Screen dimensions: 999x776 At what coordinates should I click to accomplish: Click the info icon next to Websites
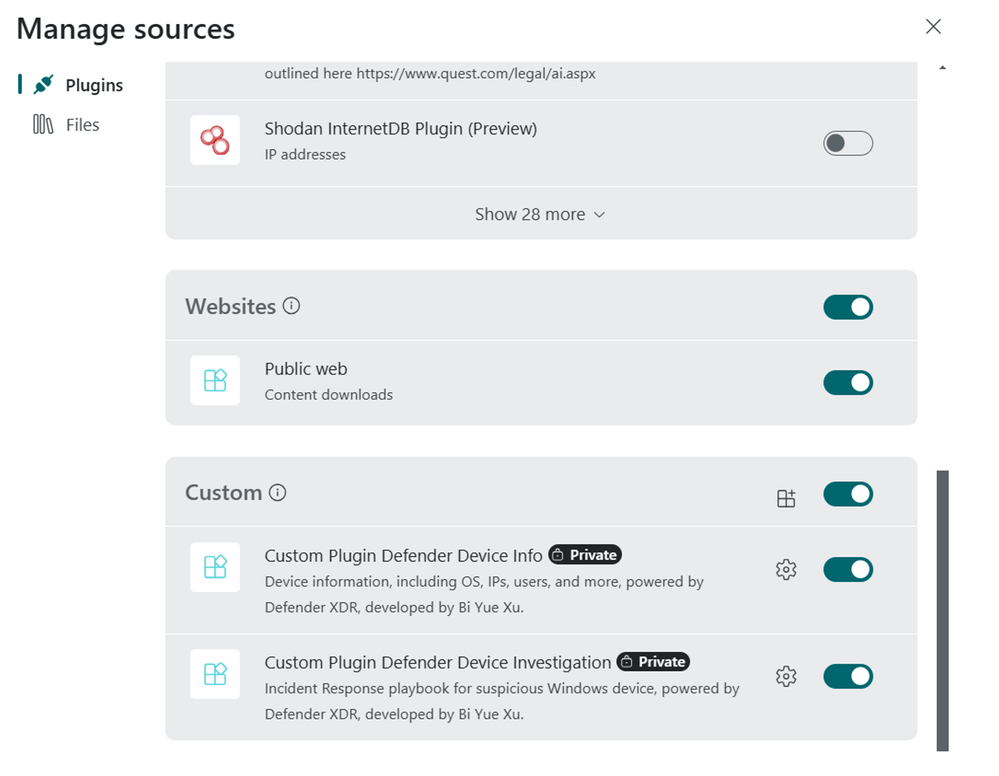pyautogui.click(x=291, y=306)
